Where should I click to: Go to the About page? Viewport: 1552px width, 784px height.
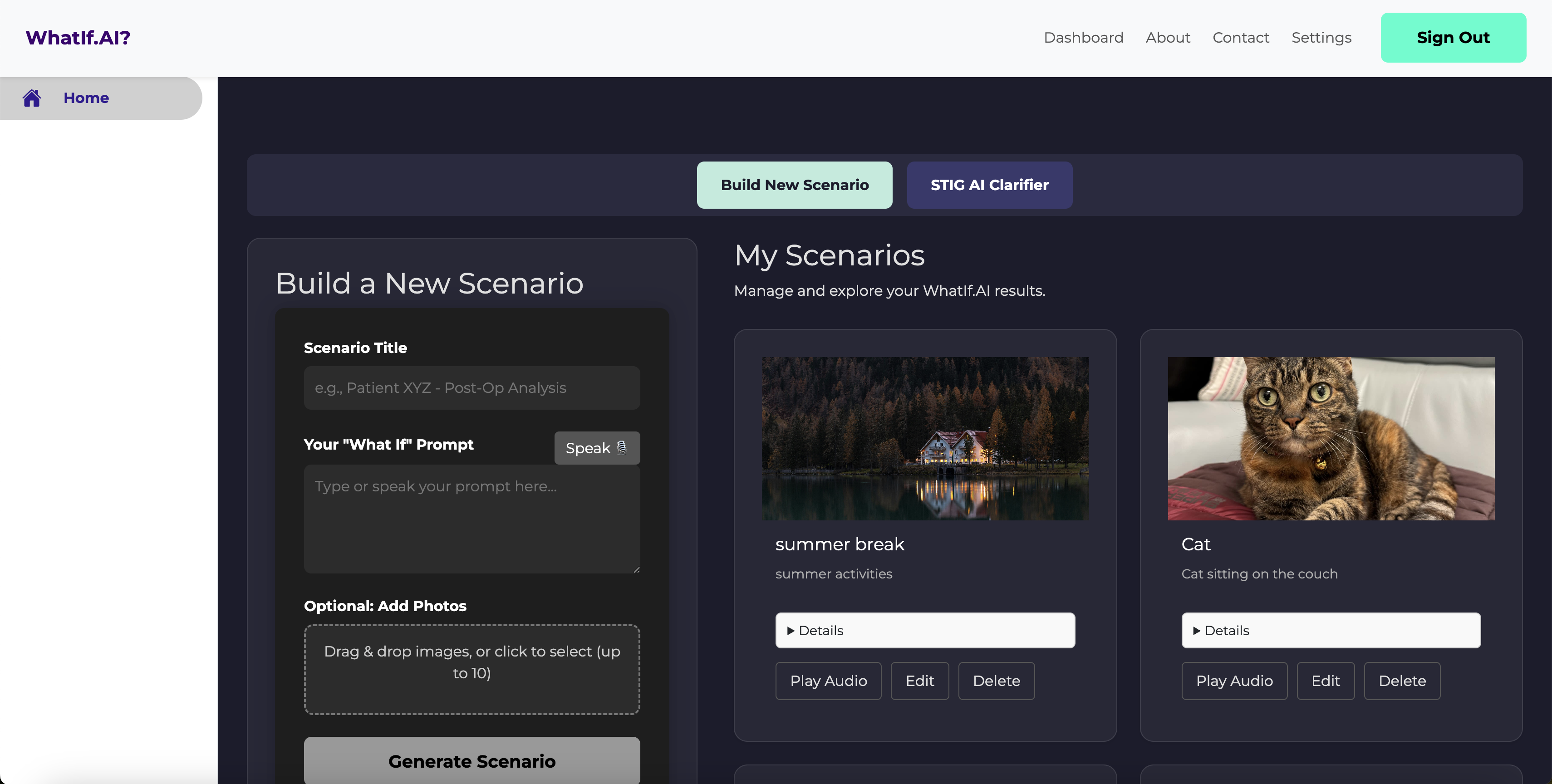click(1168, 37)
